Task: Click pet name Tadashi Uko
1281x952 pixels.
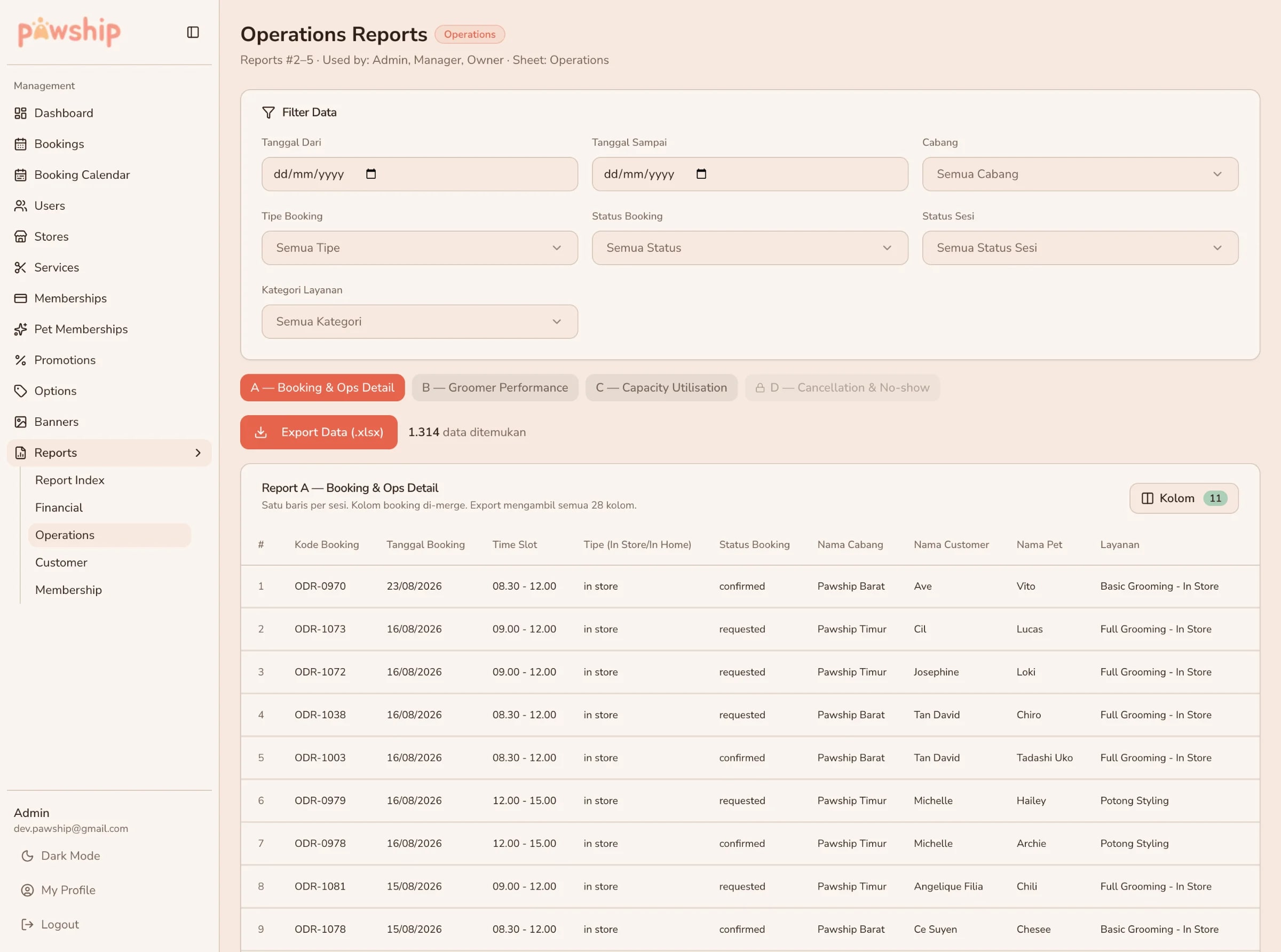Action: click(1044, 758)
